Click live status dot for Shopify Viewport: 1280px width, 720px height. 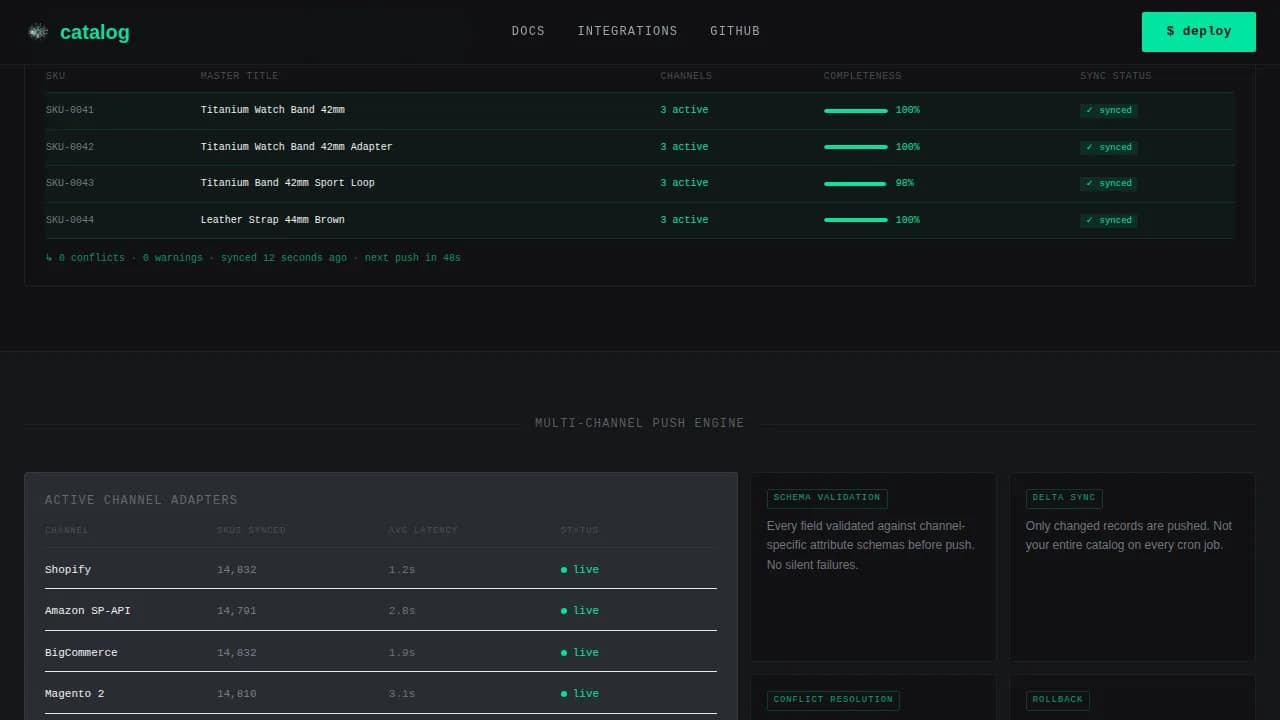pyautogui.click(x=564, y=570)
